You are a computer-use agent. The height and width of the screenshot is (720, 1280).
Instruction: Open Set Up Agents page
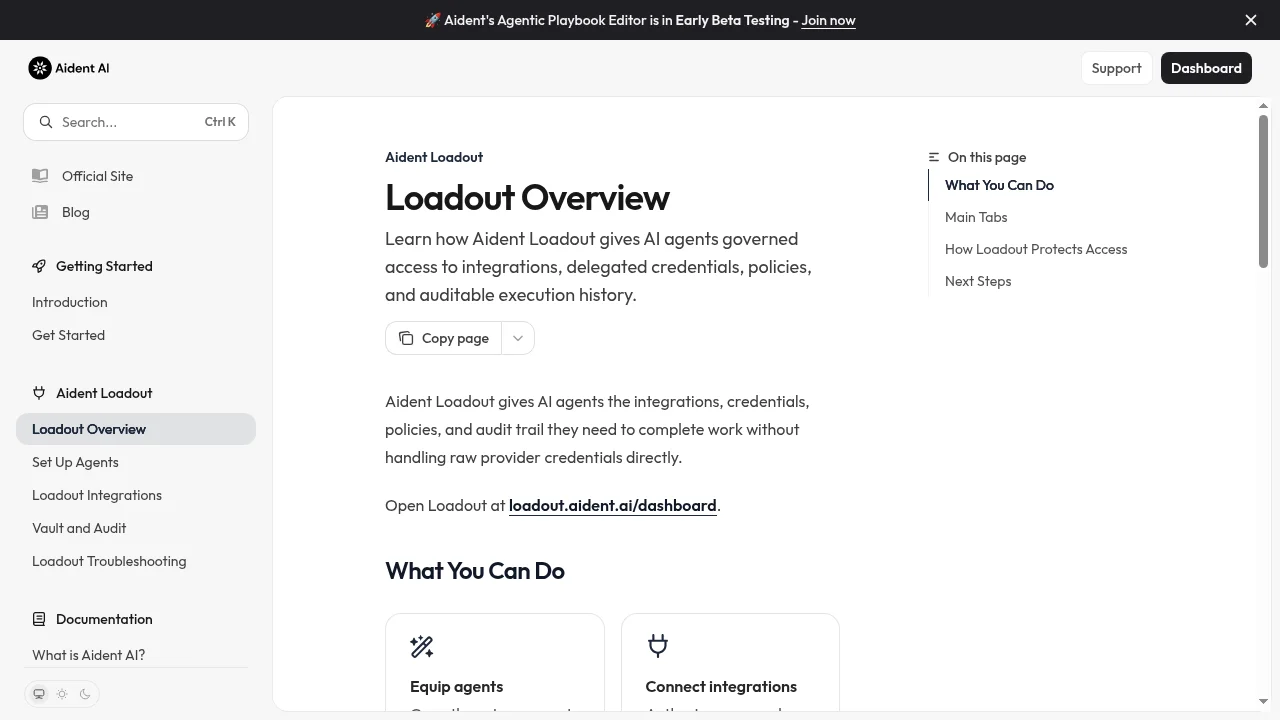75,462
